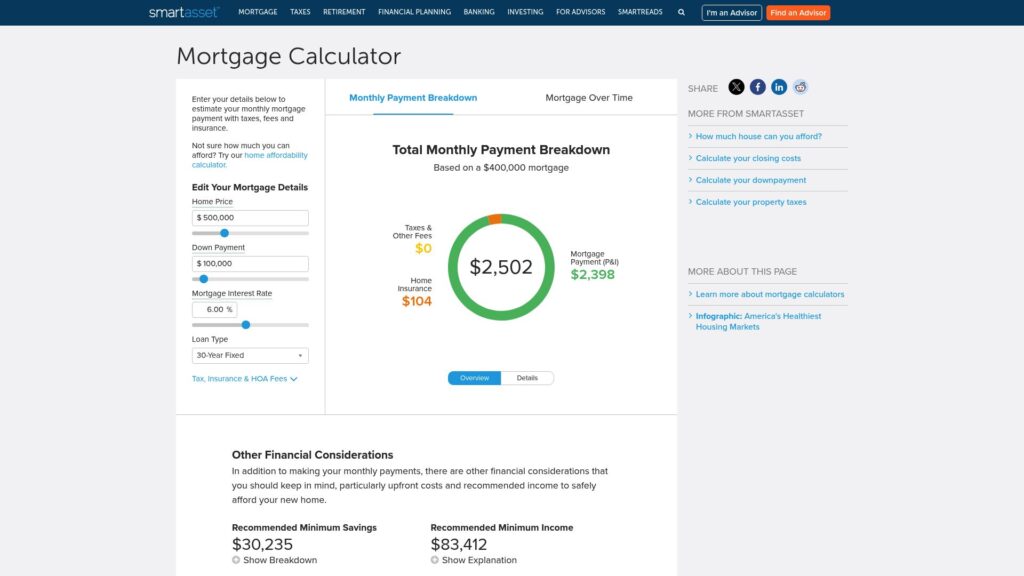Click the Mortgage Interest Rate slider handle
The image size is (1024, 576).
[246, 325]
